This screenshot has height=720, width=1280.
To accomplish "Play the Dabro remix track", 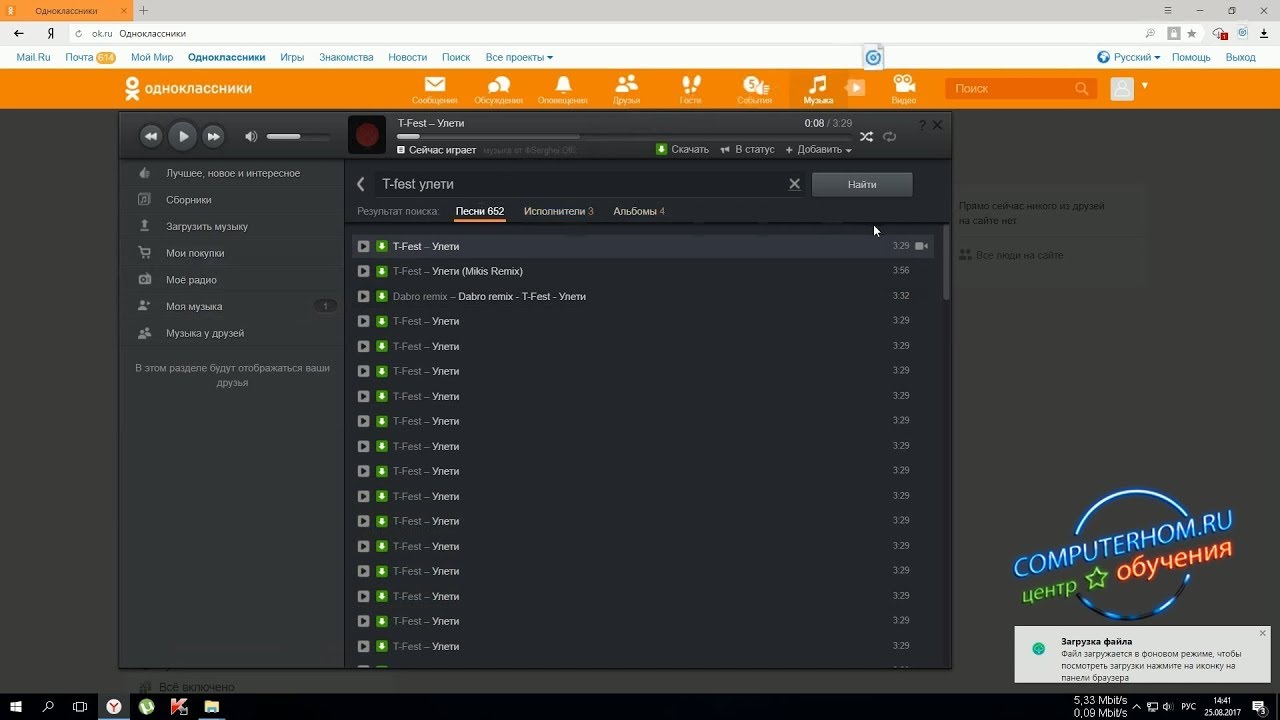I will pyautogui.click(x=363, y=296).
